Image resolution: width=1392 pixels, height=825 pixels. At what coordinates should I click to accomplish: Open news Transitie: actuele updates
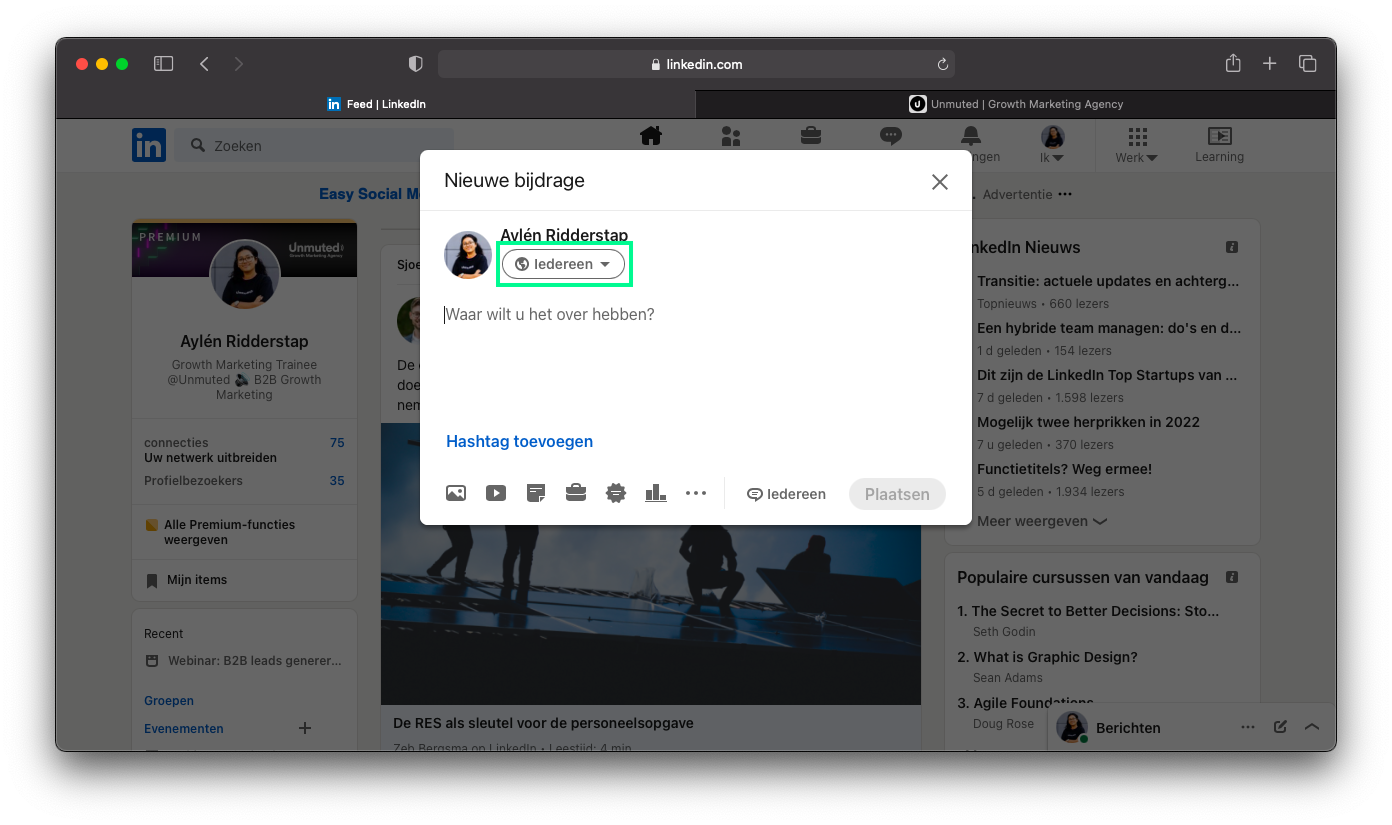[1108, 281]
